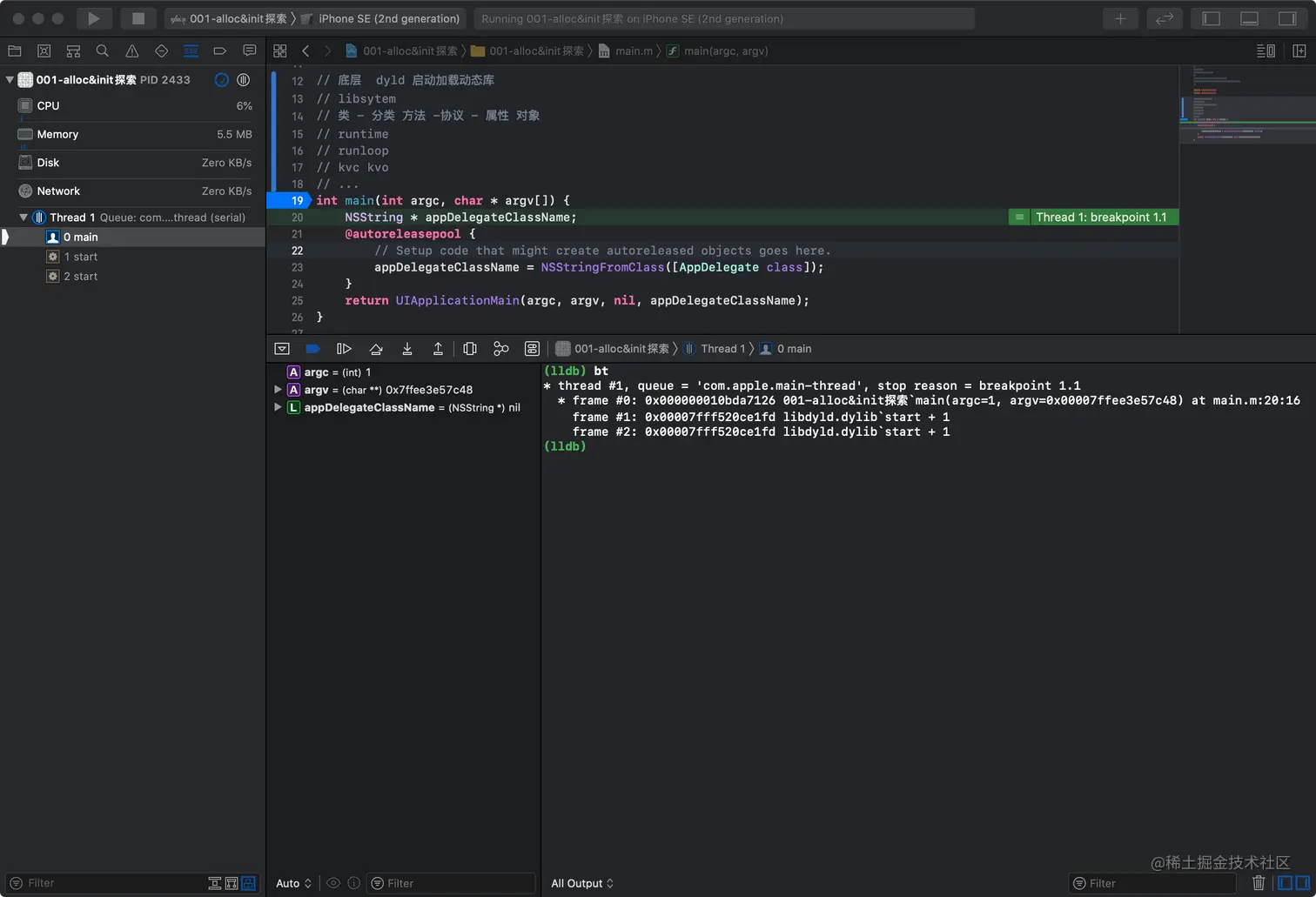Image resolution: width=1316 pixels, height=897 pixels.
Task: Open the Environment Overrides popover
Action: point(532,349)
